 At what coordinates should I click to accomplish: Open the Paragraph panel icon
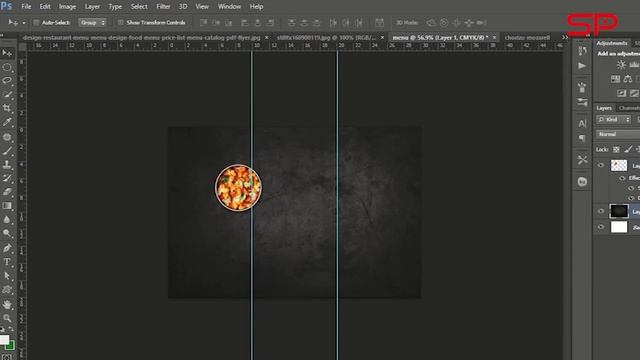582,138
